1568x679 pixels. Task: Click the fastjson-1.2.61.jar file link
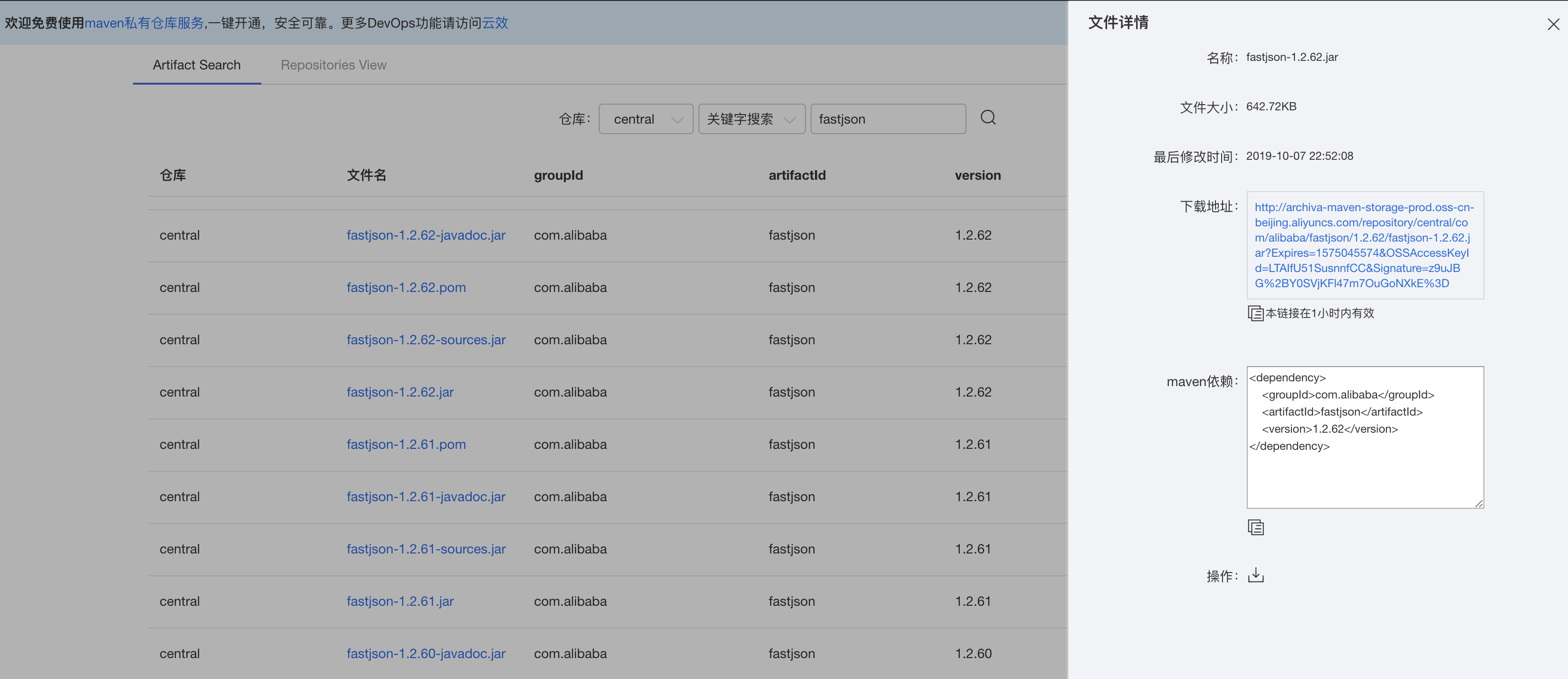click(x=400, y=601)
